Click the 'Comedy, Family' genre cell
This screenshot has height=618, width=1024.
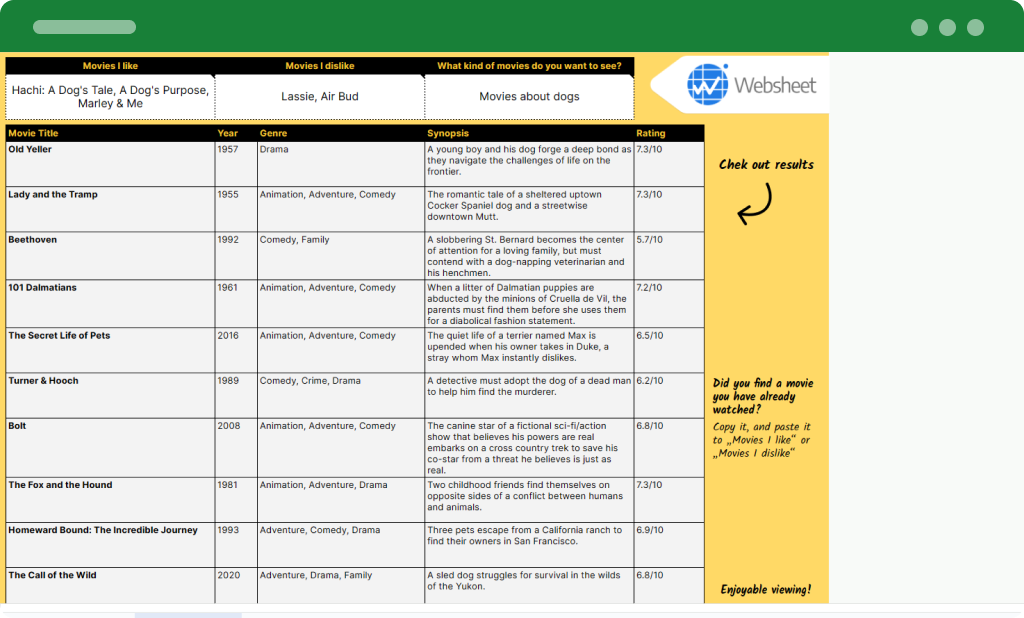[341, 256]
